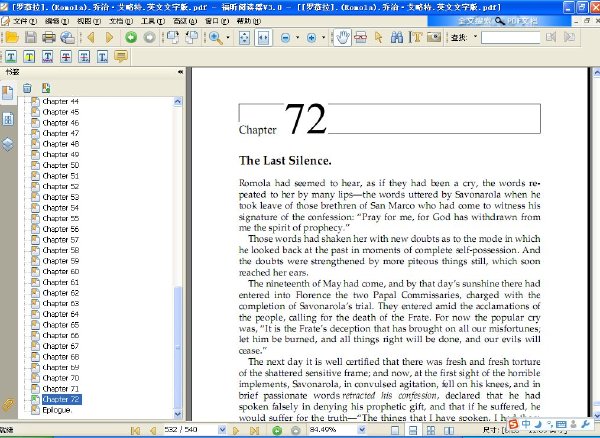Open the attachments paperclip panel
Screen dimensions: 600x438
[8, 404]
